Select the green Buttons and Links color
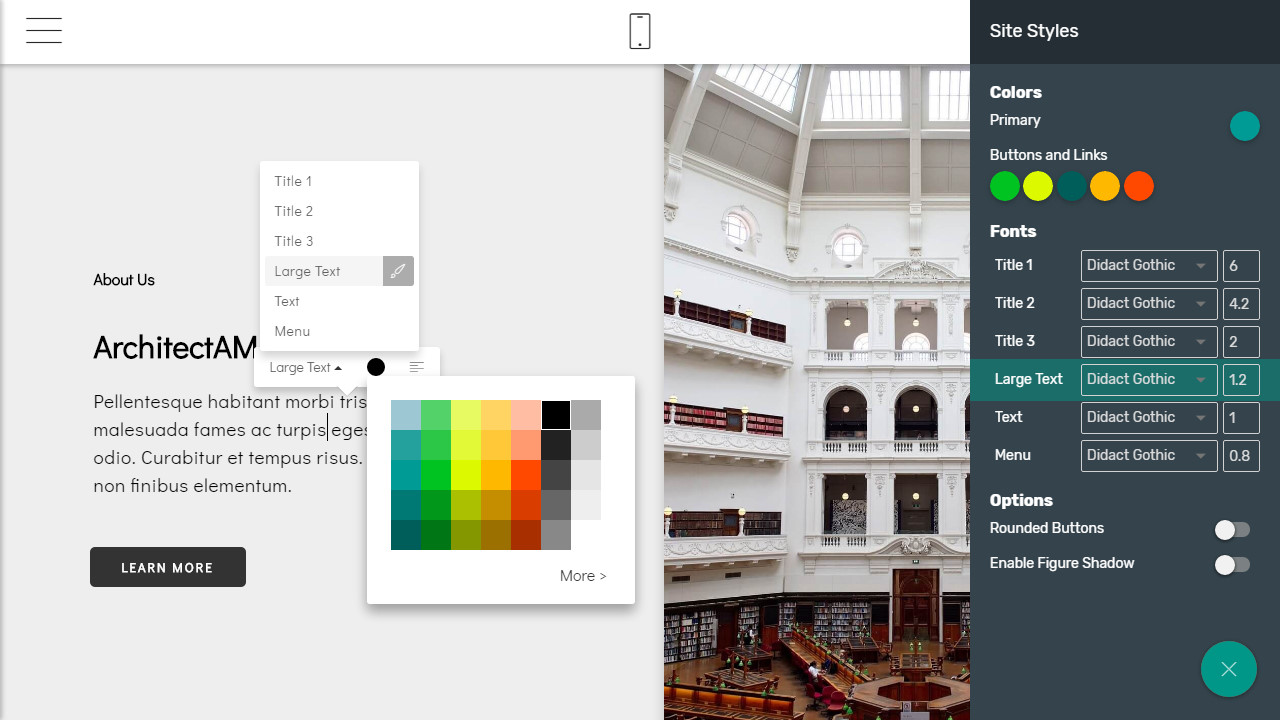Image resolution: width=1280 pixels, height=720 pixels. tap(1004, 186)
